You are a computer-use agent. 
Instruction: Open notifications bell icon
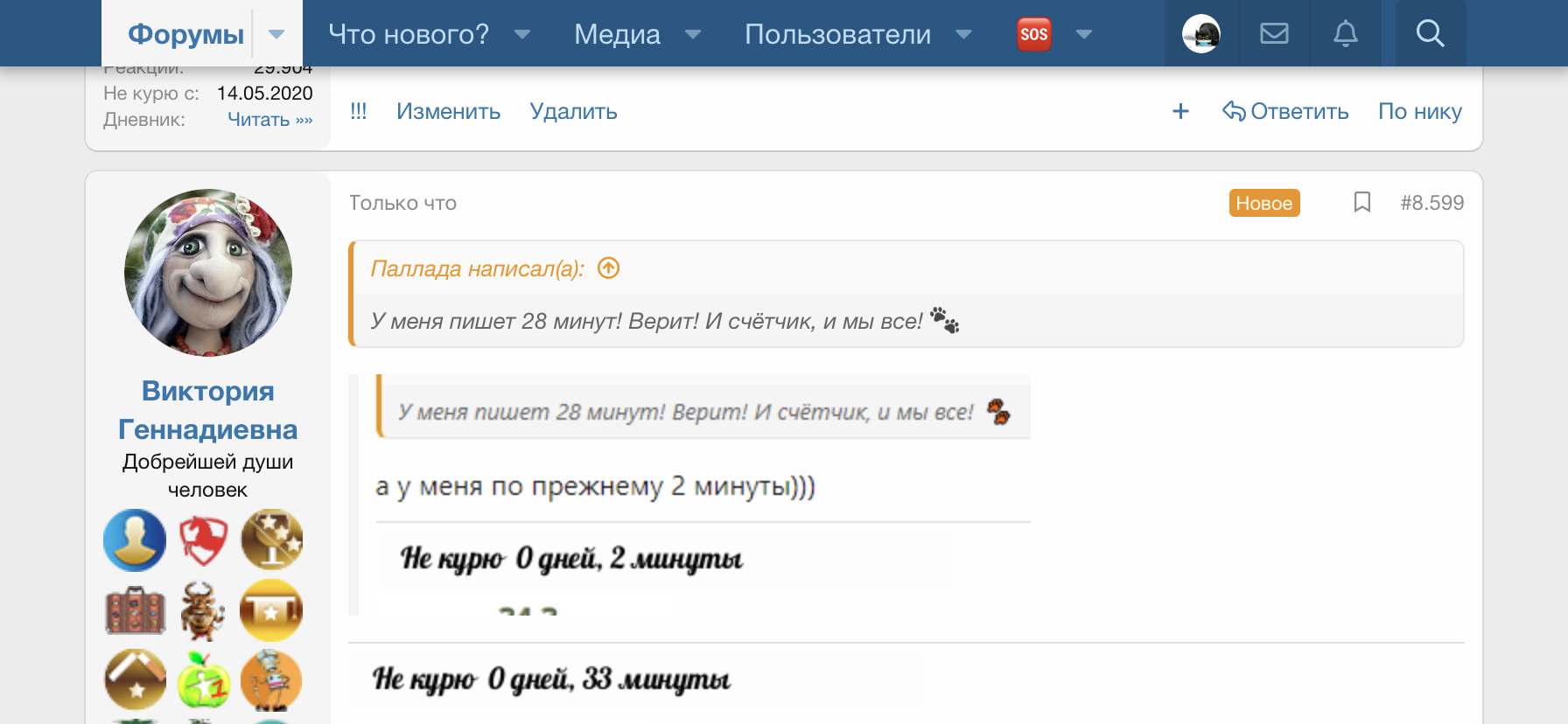(1345, 34)
